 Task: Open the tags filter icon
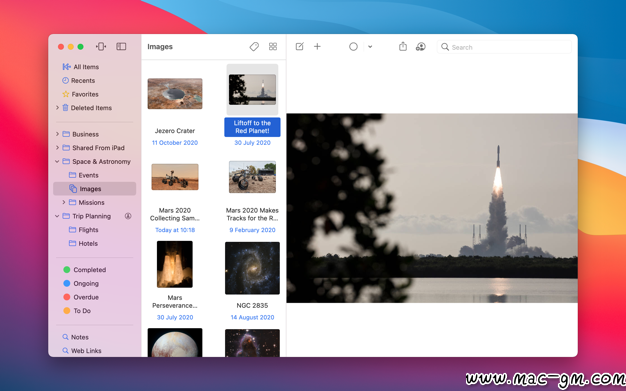254,47
